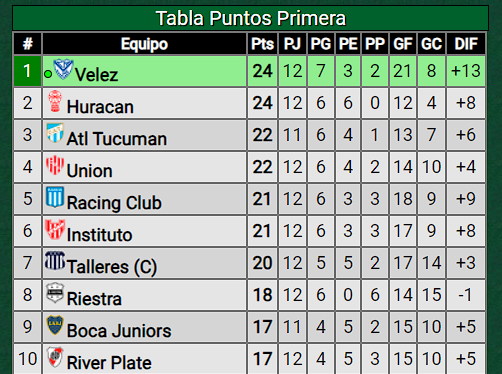The height and width of the screenshot is (374, 502).
Task: Click the GF column header
Action: 403,44
